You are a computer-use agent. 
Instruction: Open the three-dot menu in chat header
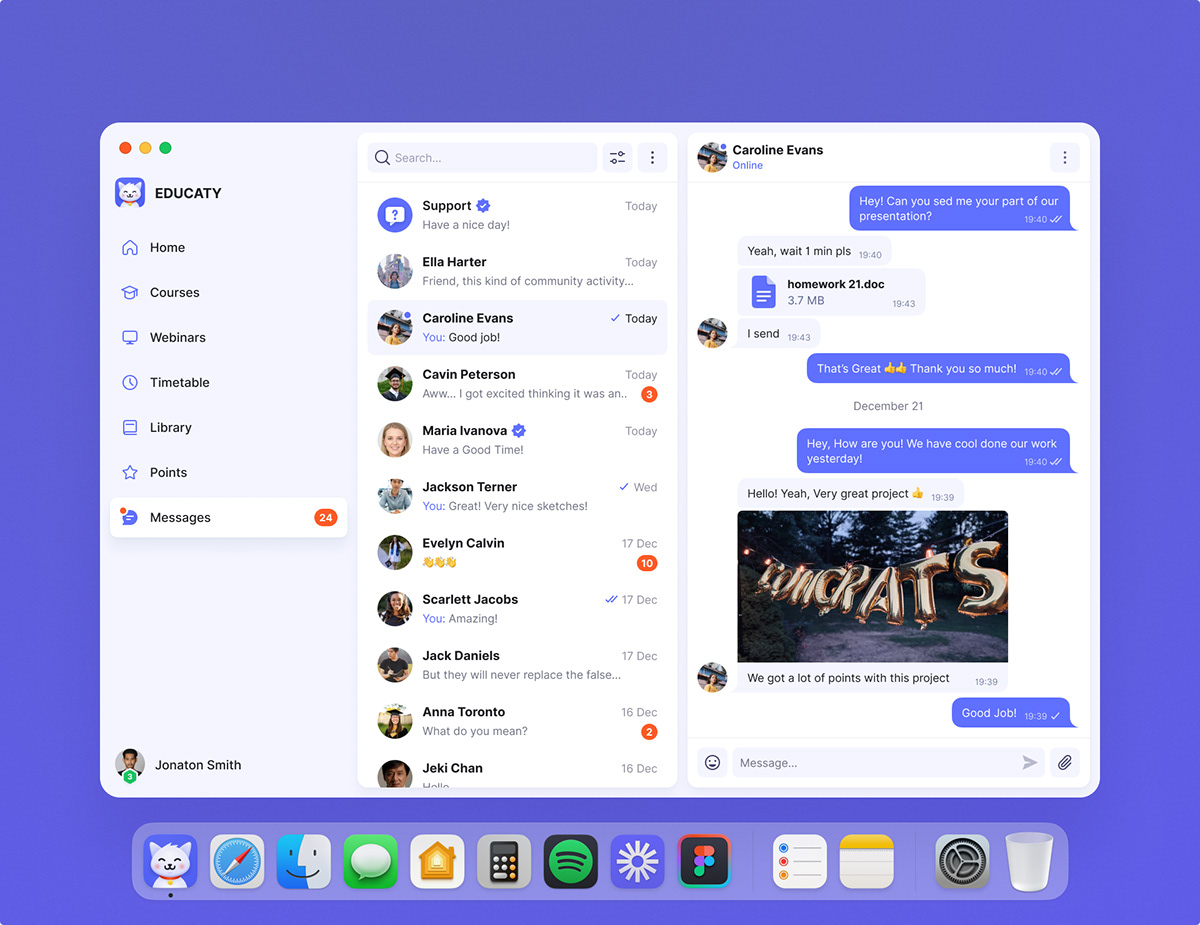pyautogui.click(x=1064, y=157)
